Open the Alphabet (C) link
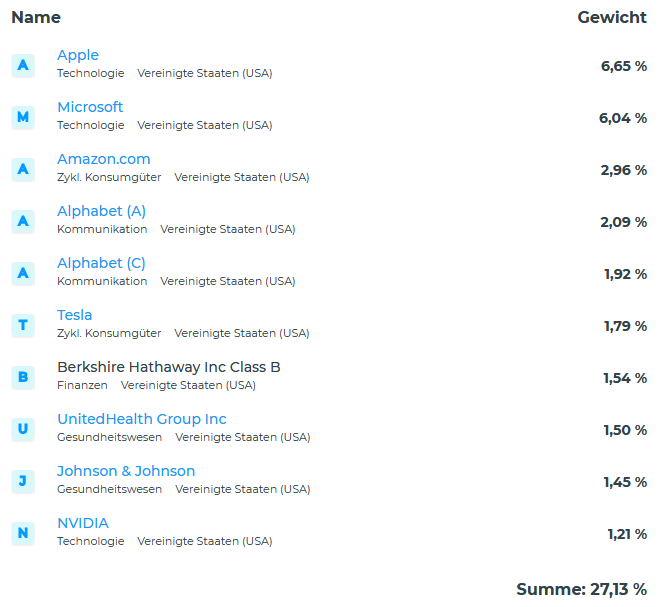Image resolution: width=660 pixels, height=607 pixels. pyautogui.click(x=101, y=263)
